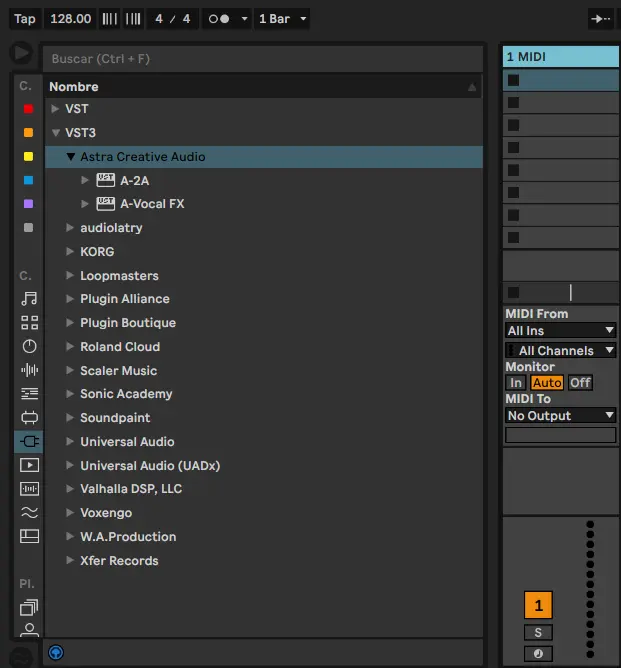The height and width of the screenshot is (668, 621).
Task: Expand the Roland Cloud folder
Action: click(70, 346)
